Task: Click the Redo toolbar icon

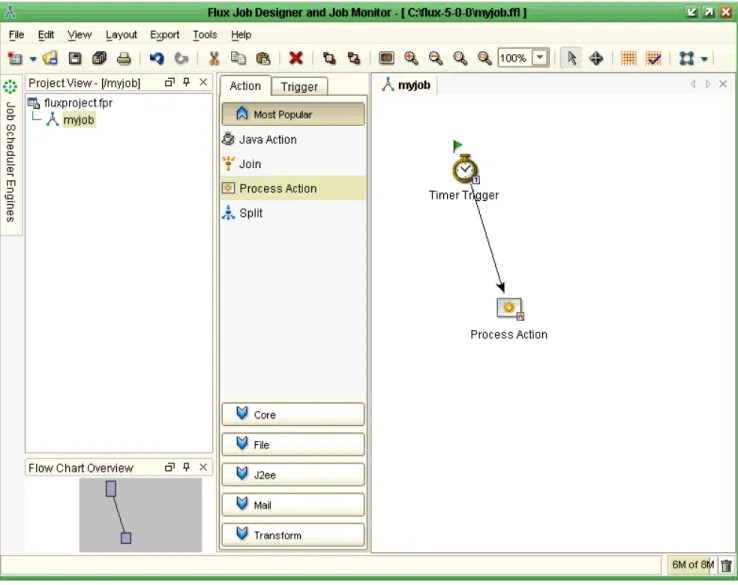Action: [181, 58]
